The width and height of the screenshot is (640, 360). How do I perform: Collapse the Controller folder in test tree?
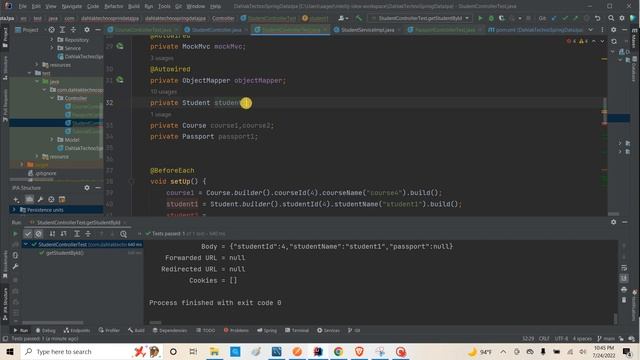(x=52, y=98)
